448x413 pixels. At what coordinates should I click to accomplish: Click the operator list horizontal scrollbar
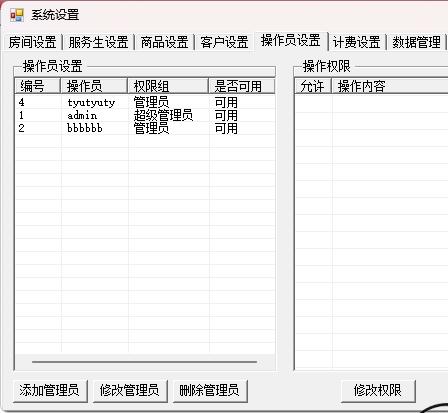(x=144, y=362)
